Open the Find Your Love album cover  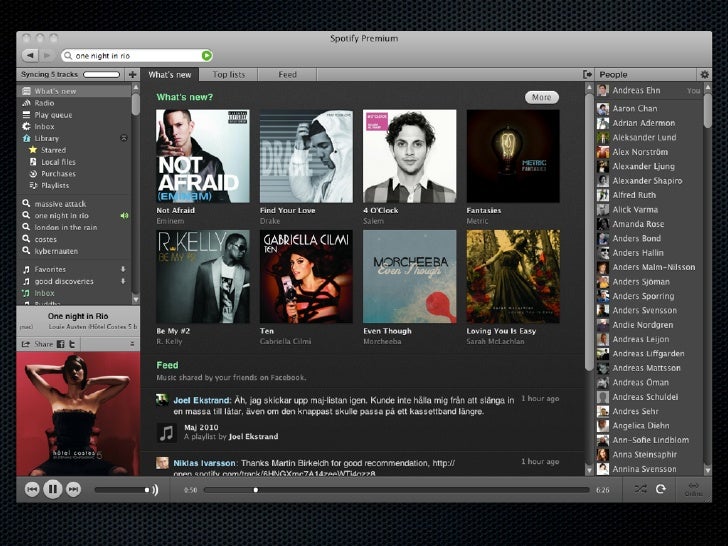click(306, 156)
